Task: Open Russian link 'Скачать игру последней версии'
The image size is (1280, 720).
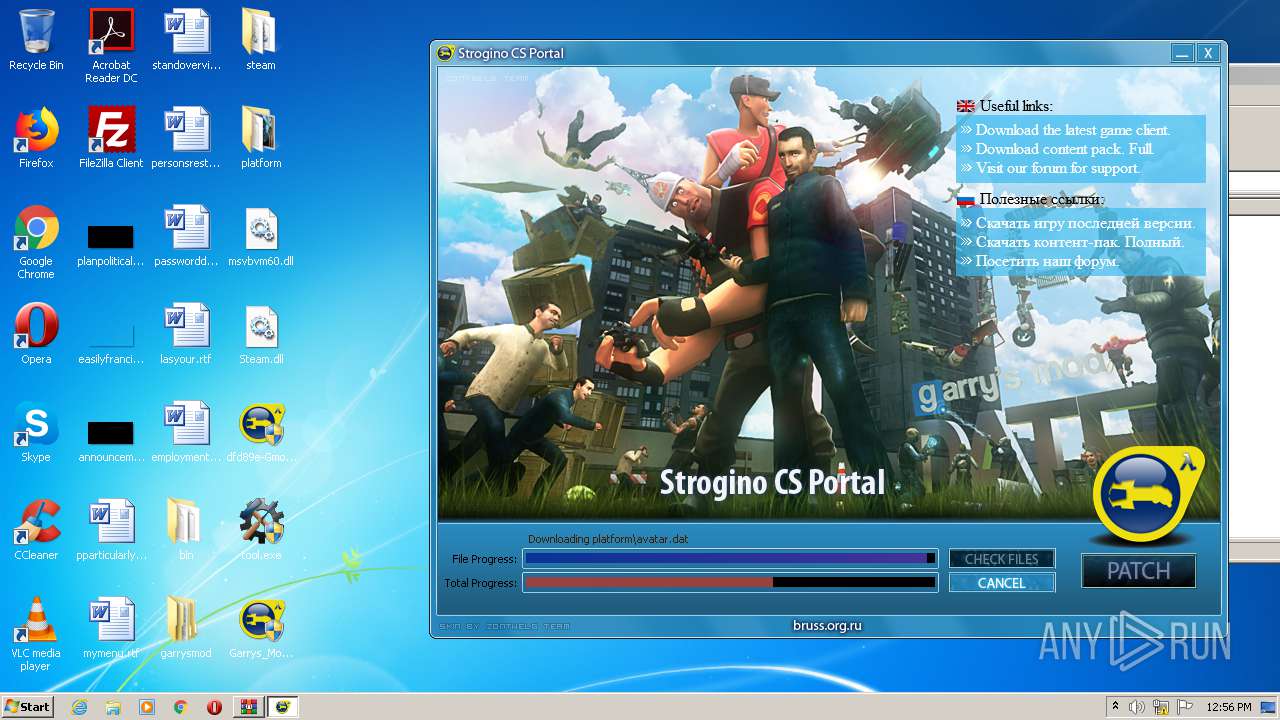Action: (x=1085, y=223)
